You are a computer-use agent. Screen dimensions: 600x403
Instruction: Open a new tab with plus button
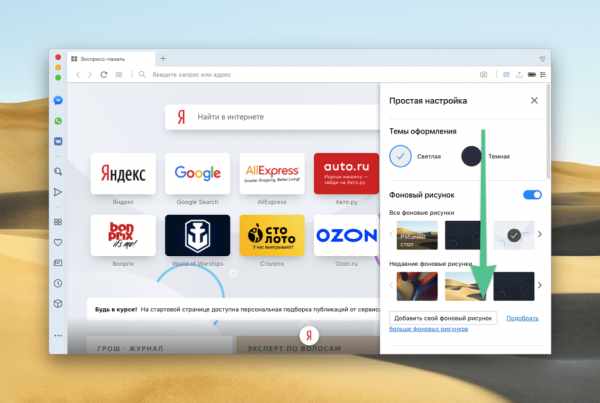[163, 59]
